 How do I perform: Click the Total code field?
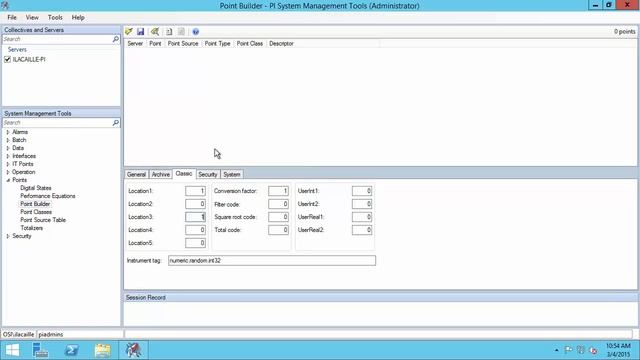(x=278, y=230)
